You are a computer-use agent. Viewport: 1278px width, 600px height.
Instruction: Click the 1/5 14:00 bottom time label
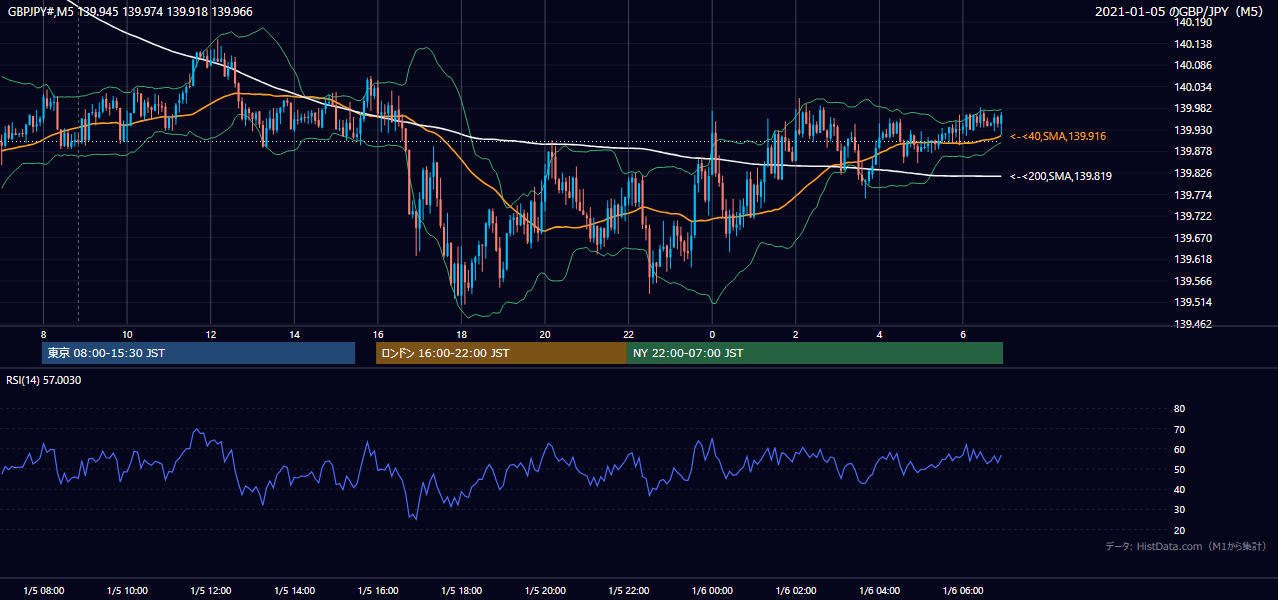[x=294, y=591]
